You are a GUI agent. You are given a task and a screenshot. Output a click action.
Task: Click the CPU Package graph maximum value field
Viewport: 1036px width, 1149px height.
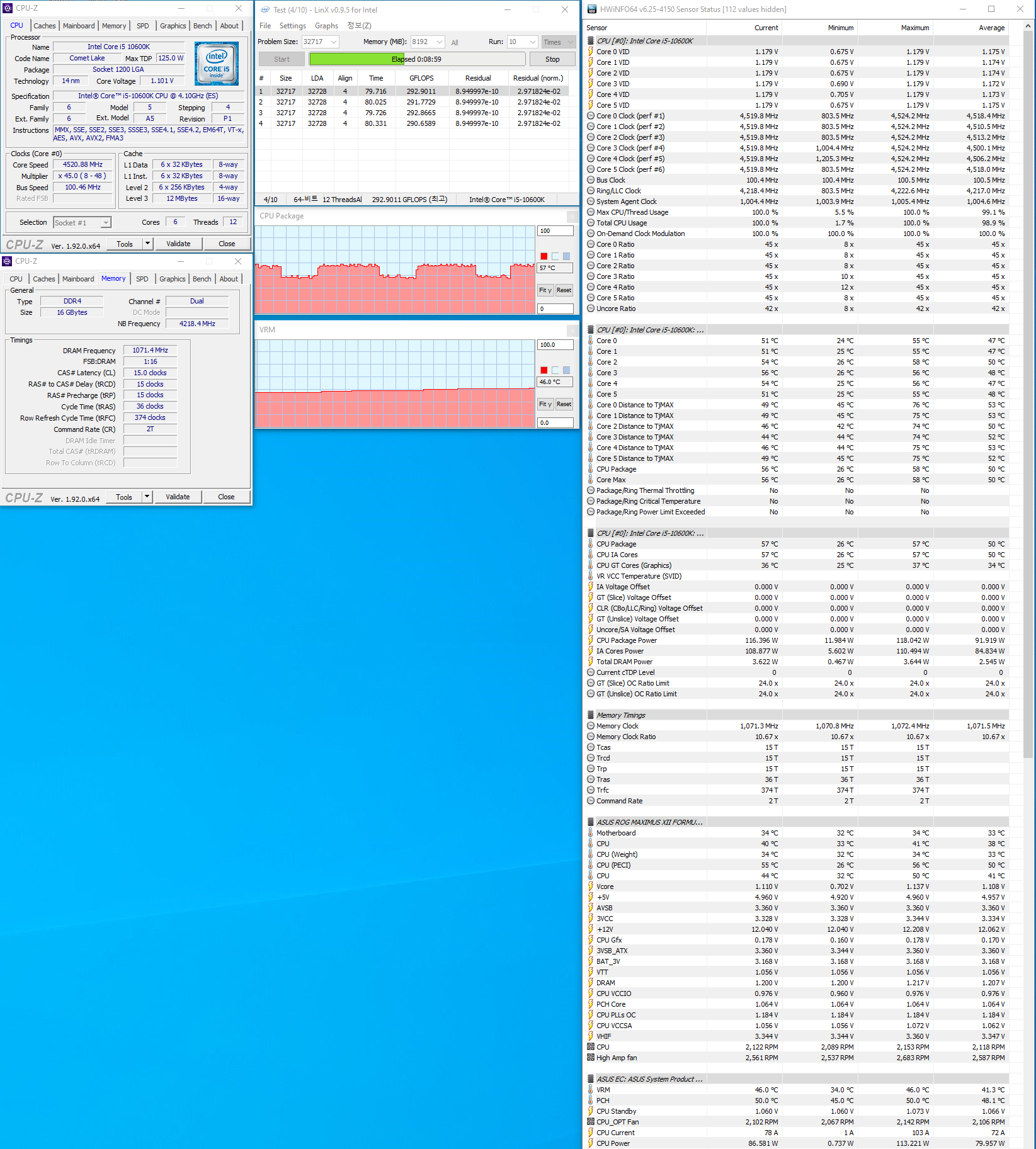[554, 231]
